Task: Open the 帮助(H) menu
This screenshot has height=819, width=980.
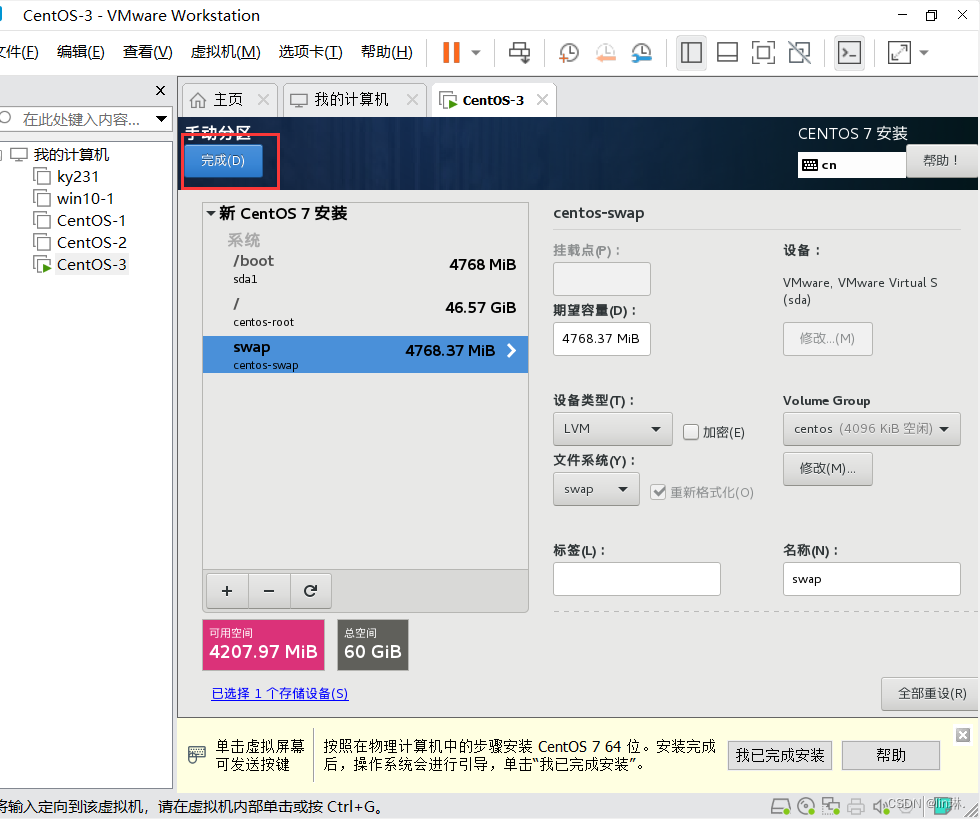Action: tap(387, 51)
